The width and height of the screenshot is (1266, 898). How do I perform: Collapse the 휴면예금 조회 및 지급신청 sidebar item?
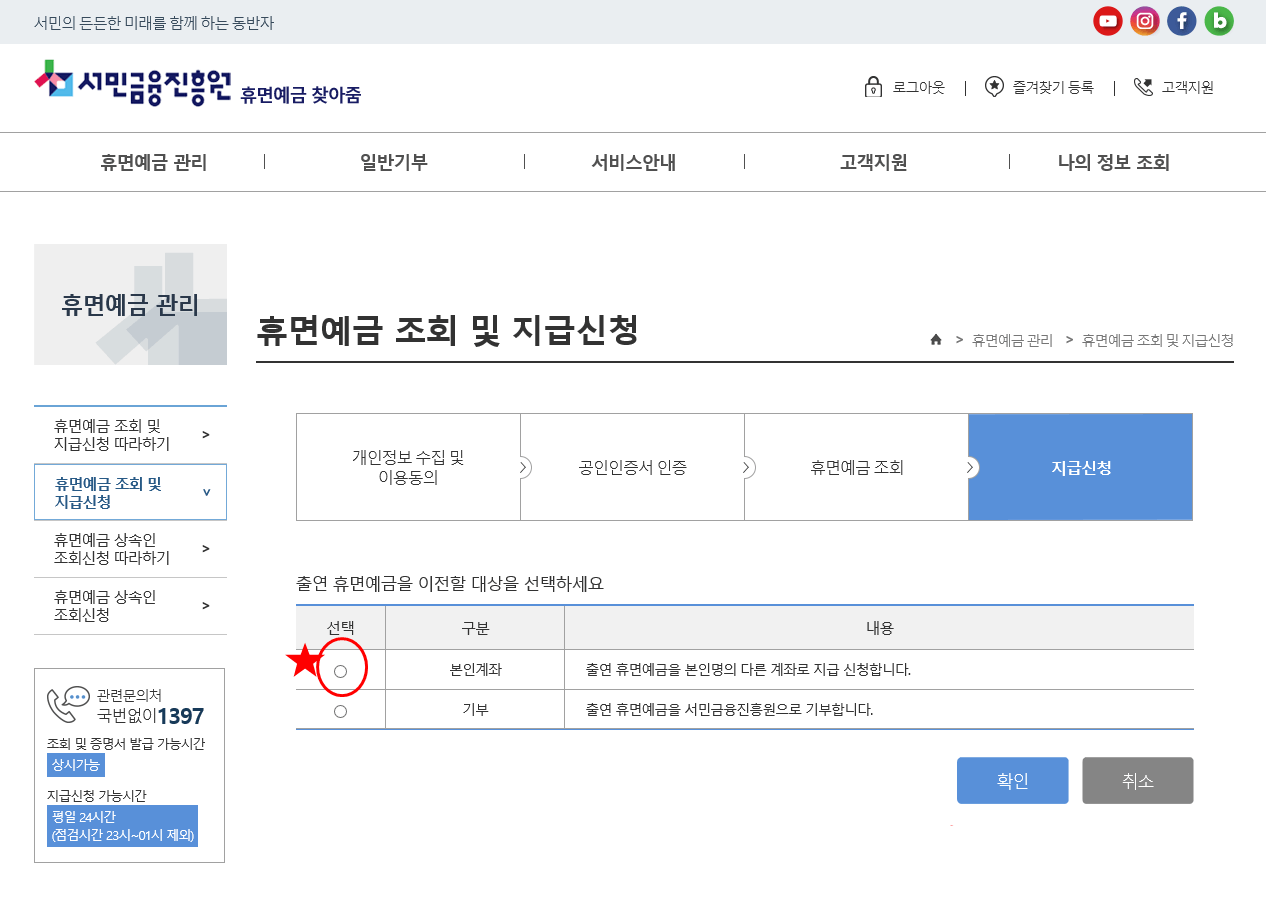coord(130,491)
